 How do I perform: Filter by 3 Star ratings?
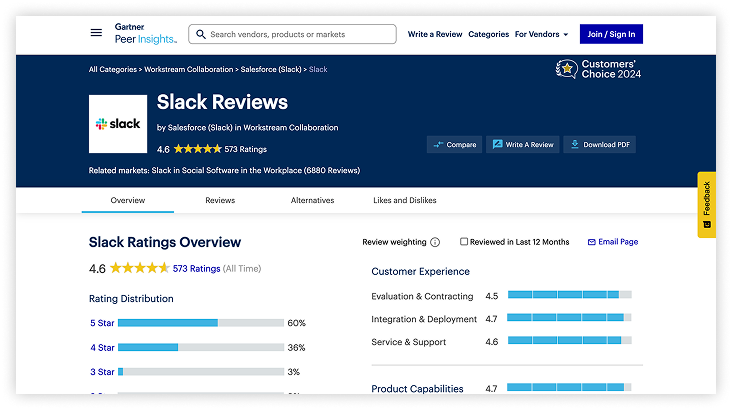102,372
